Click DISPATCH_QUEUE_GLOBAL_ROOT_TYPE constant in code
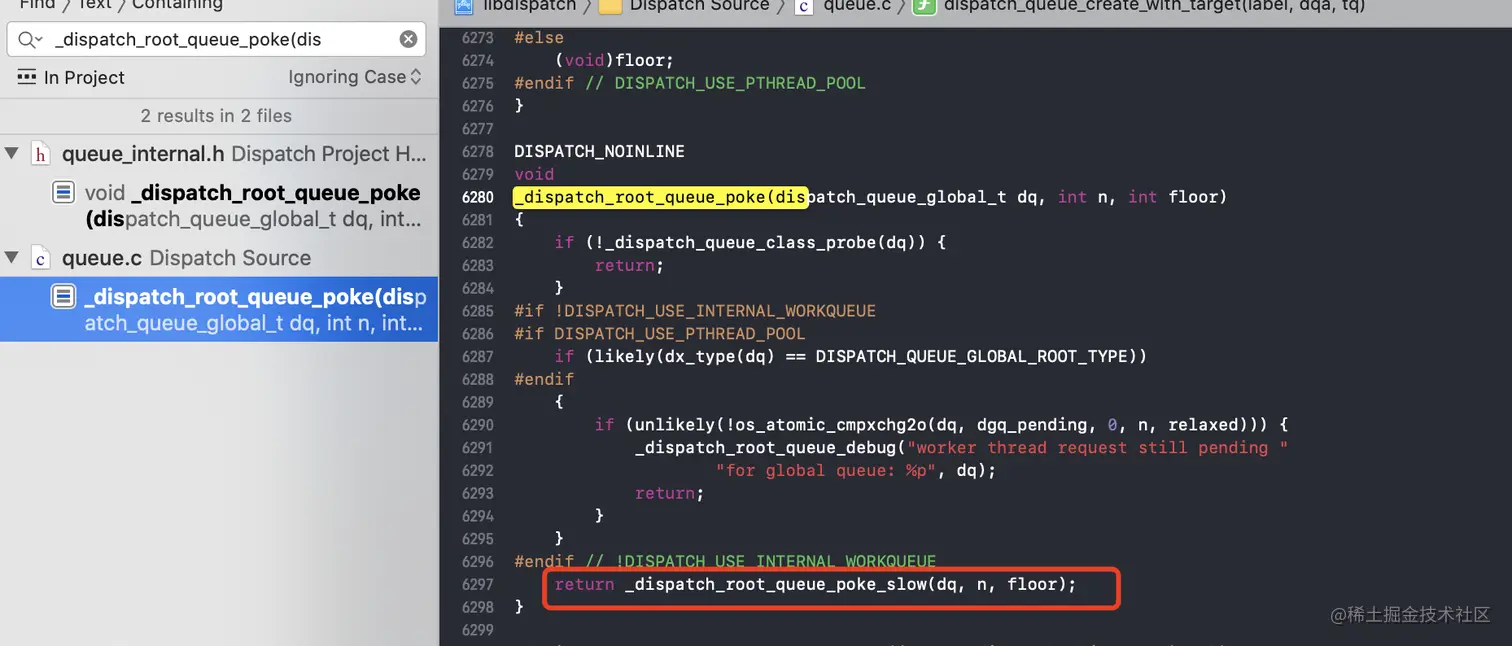 coord(972,356)
